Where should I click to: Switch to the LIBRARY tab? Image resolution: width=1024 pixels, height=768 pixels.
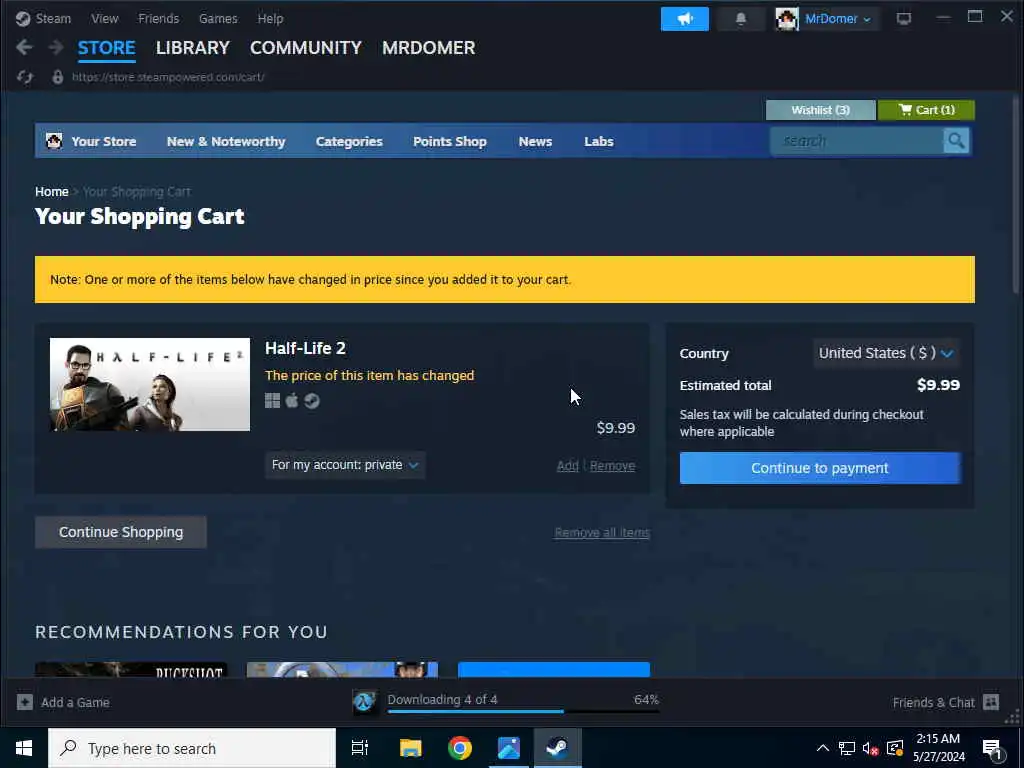(x=193, y=48)
